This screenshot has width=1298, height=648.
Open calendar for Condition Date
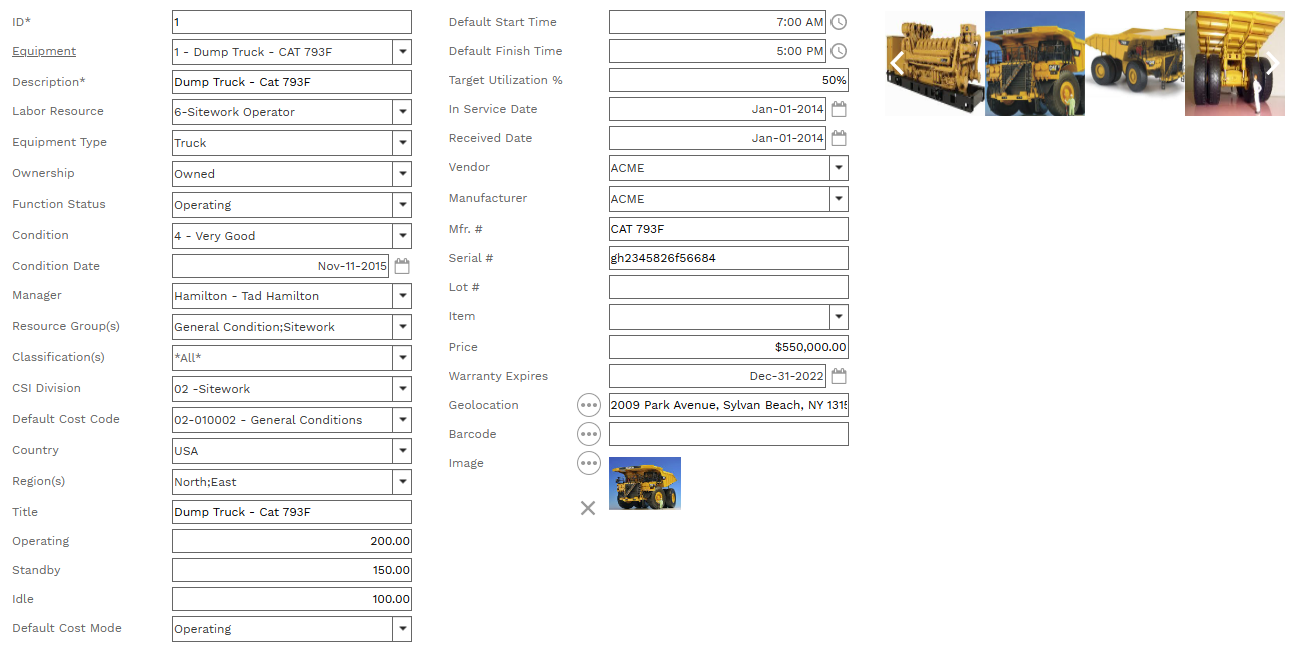point(402,266)
